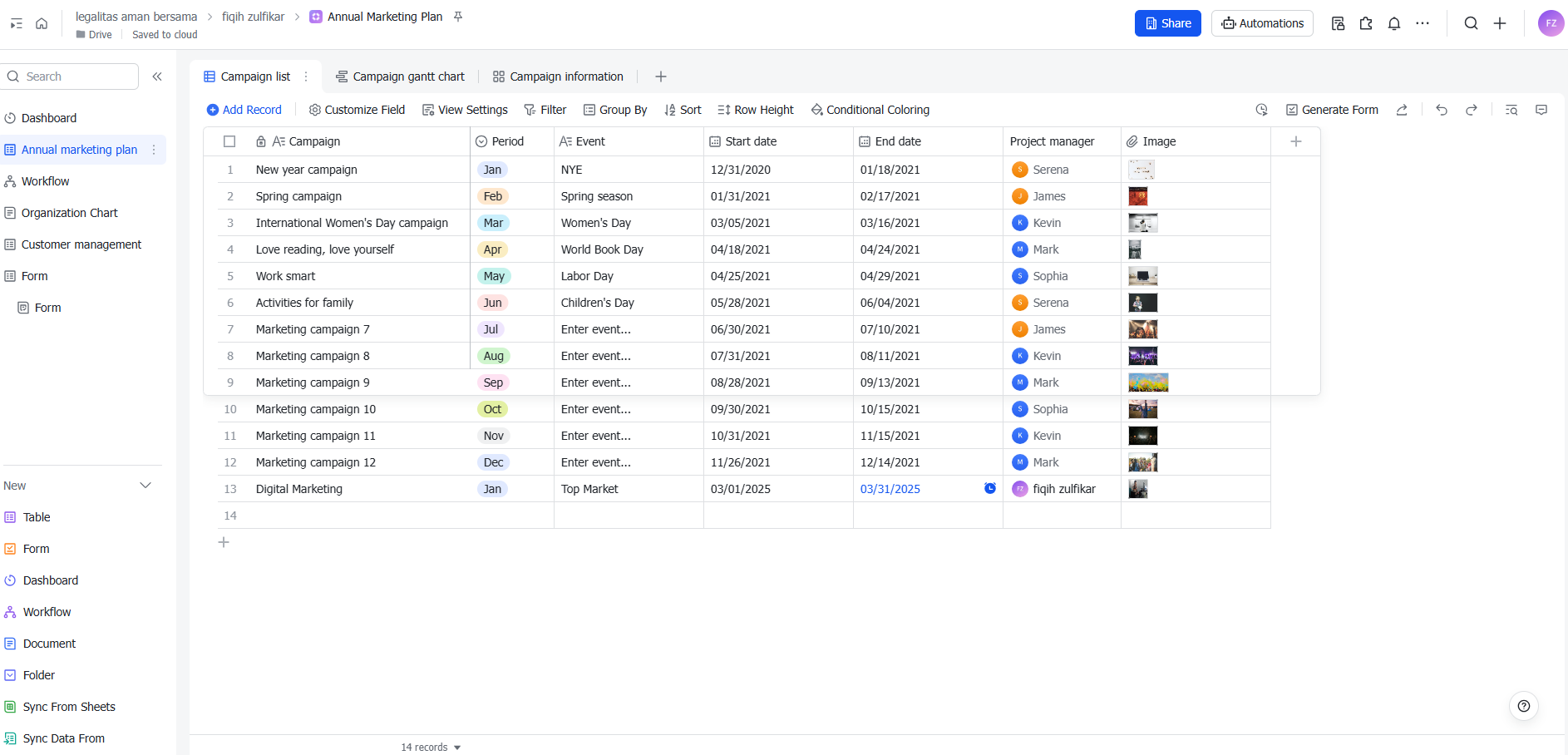Click the blue Share button
Screen dimensions: 1568x755
pos(1167,23)
